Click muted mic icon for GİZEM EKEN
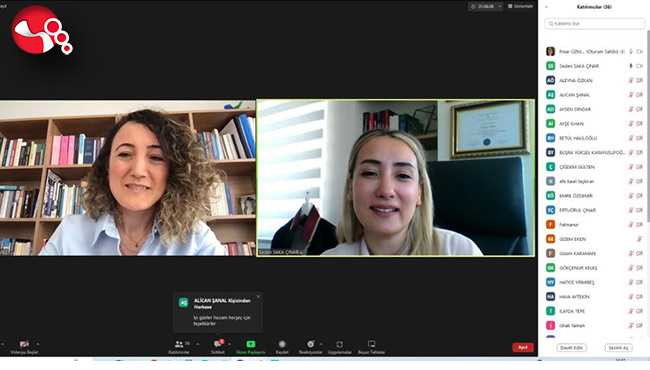650x370 pixels. 639,239
